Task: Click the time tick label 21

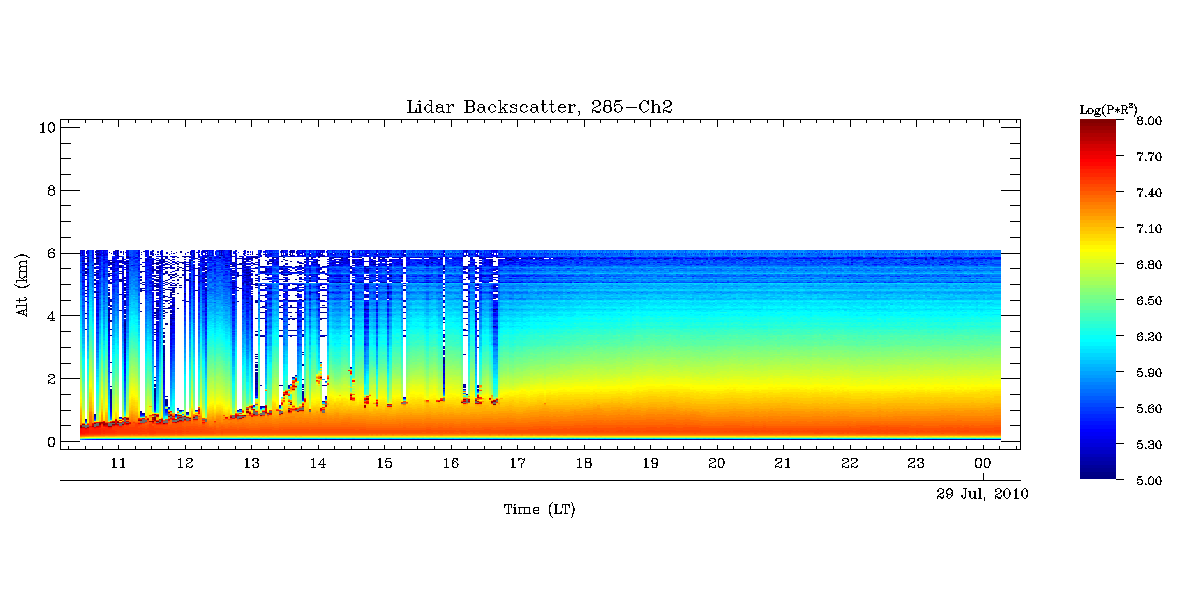Action: click(783, 463)
